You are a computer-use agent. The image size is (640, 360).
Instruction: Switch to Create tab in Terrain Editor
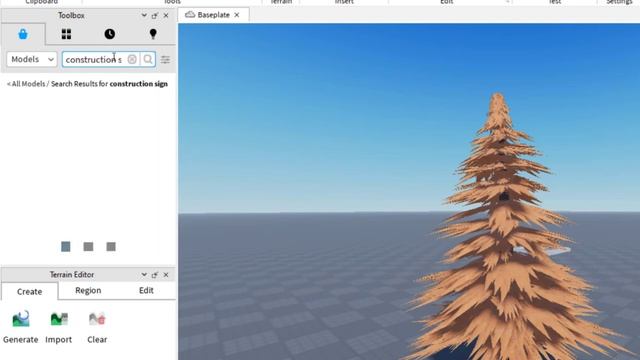[x=29, y=291]
